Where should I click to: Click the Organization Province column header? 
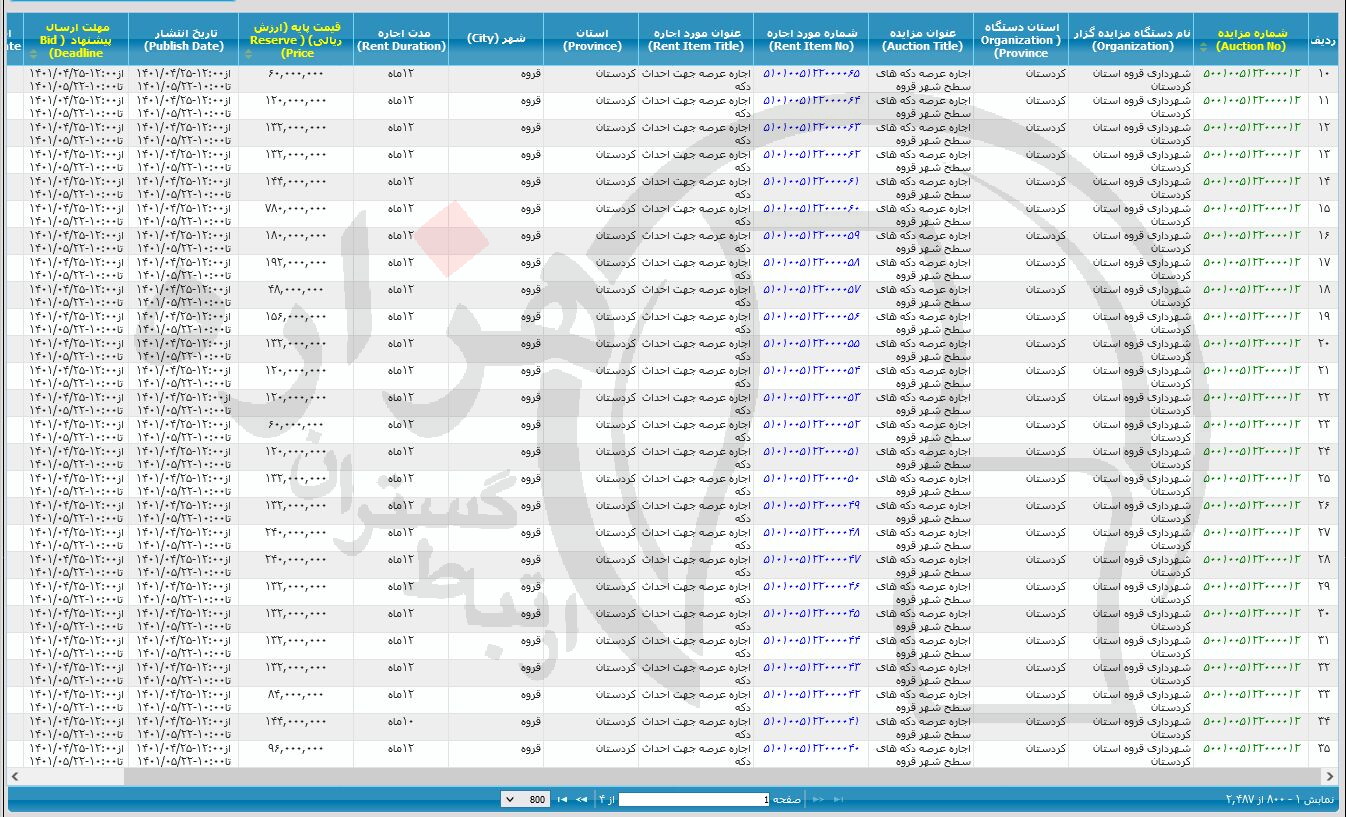[1021, 39]
